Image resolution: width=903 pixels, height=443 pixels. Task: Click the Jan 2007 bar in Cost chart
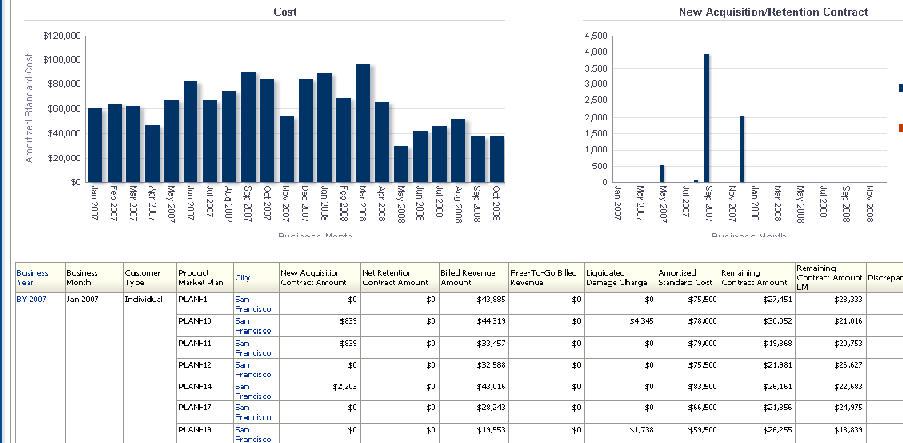coord(95,145)
